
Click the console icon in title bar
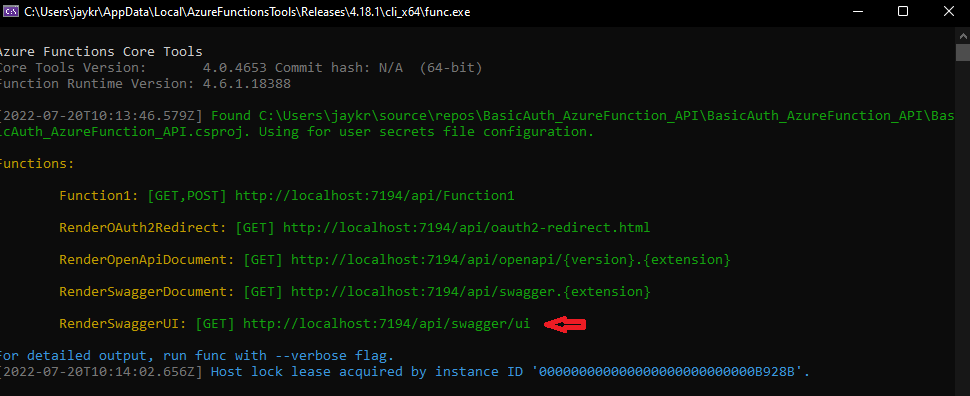pos(11,12)
